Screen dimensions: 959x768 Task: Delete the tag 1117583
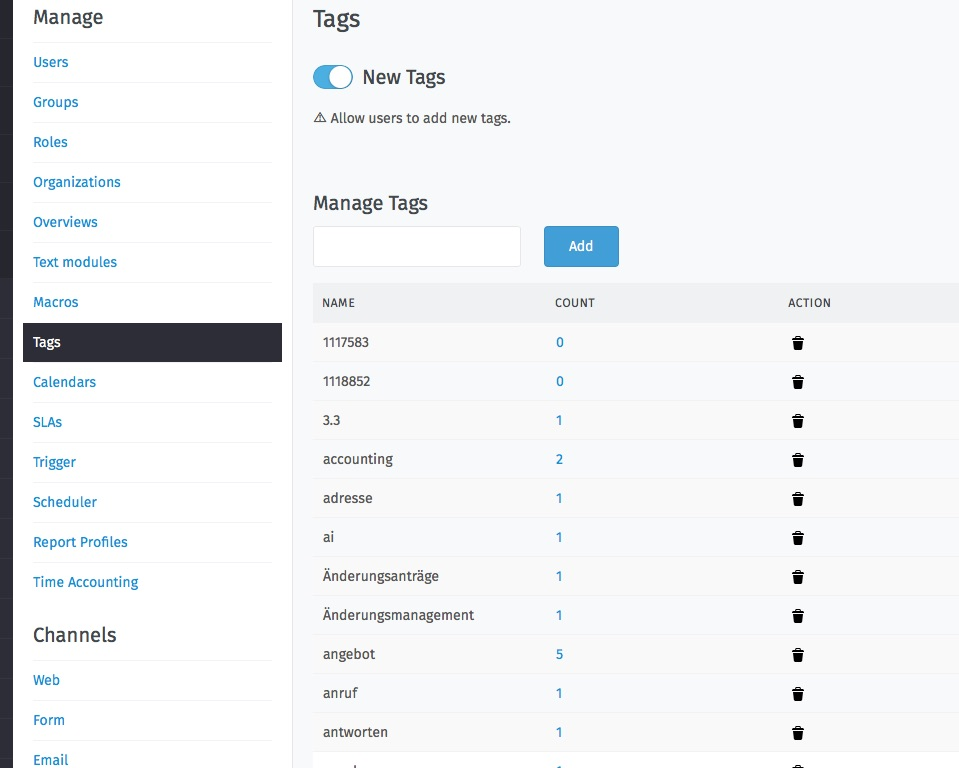pos(797,342)
